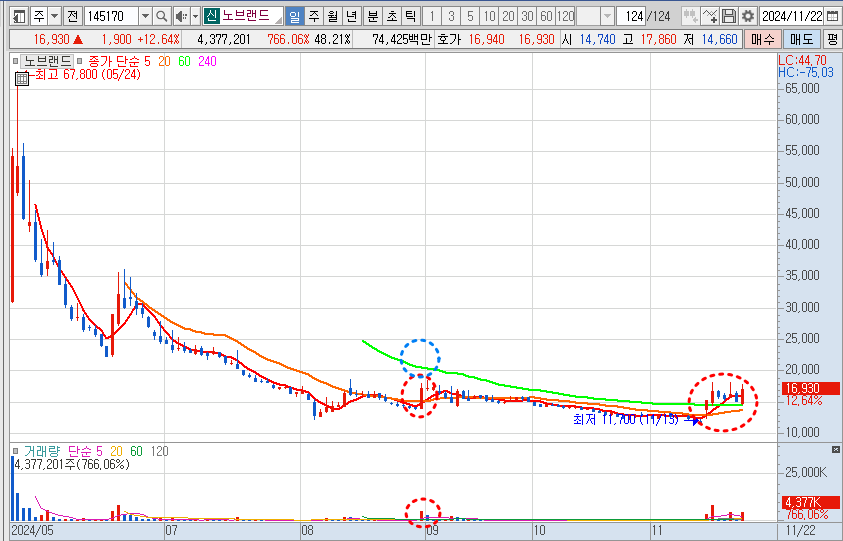Click the volume 단순 moving average label
The image size is (843, 541).
pyautogui.click(x=80, y=451)
